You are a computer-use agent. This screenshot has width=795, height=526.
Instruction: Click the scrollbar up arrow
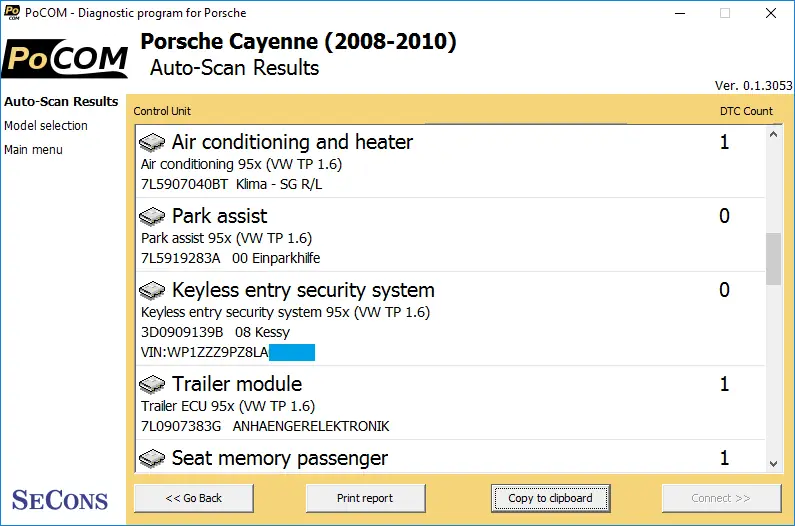773,134
